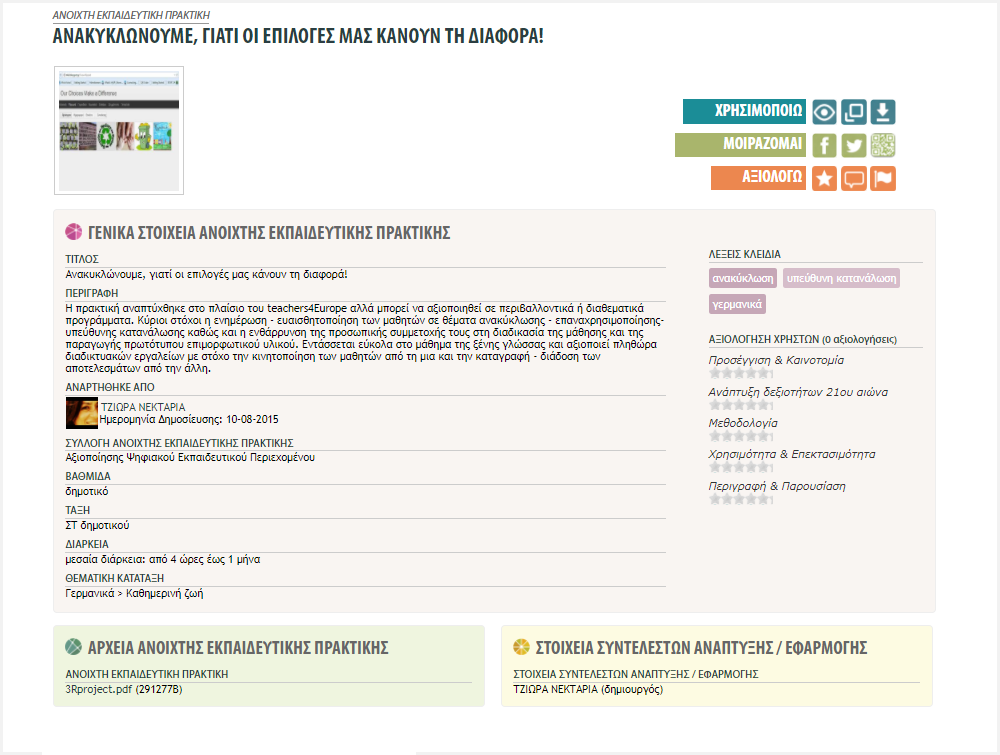Select the υπεύθυνη κατανάλωση keyword tag

pos(841,277)
